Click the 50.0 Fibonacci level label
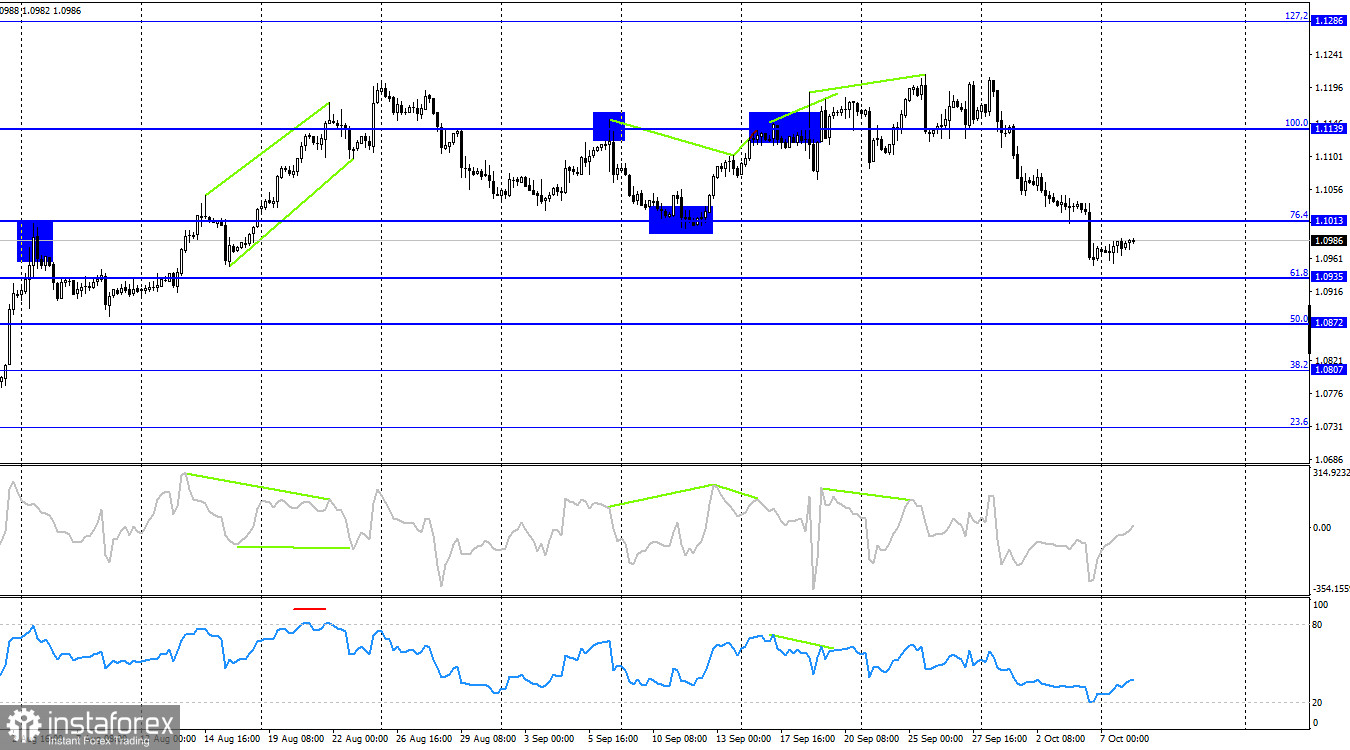 [1299, 319]
